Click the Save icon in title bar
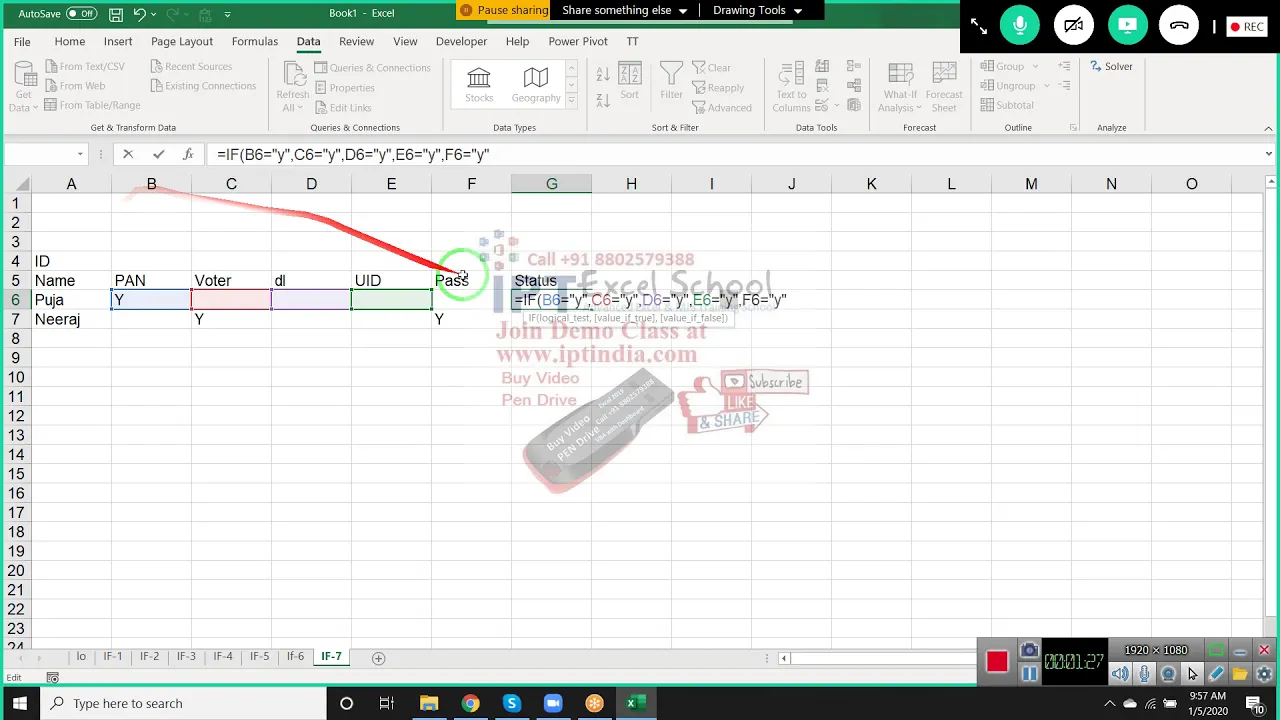This screenshot has height=720, width=1280. [116, 14]
